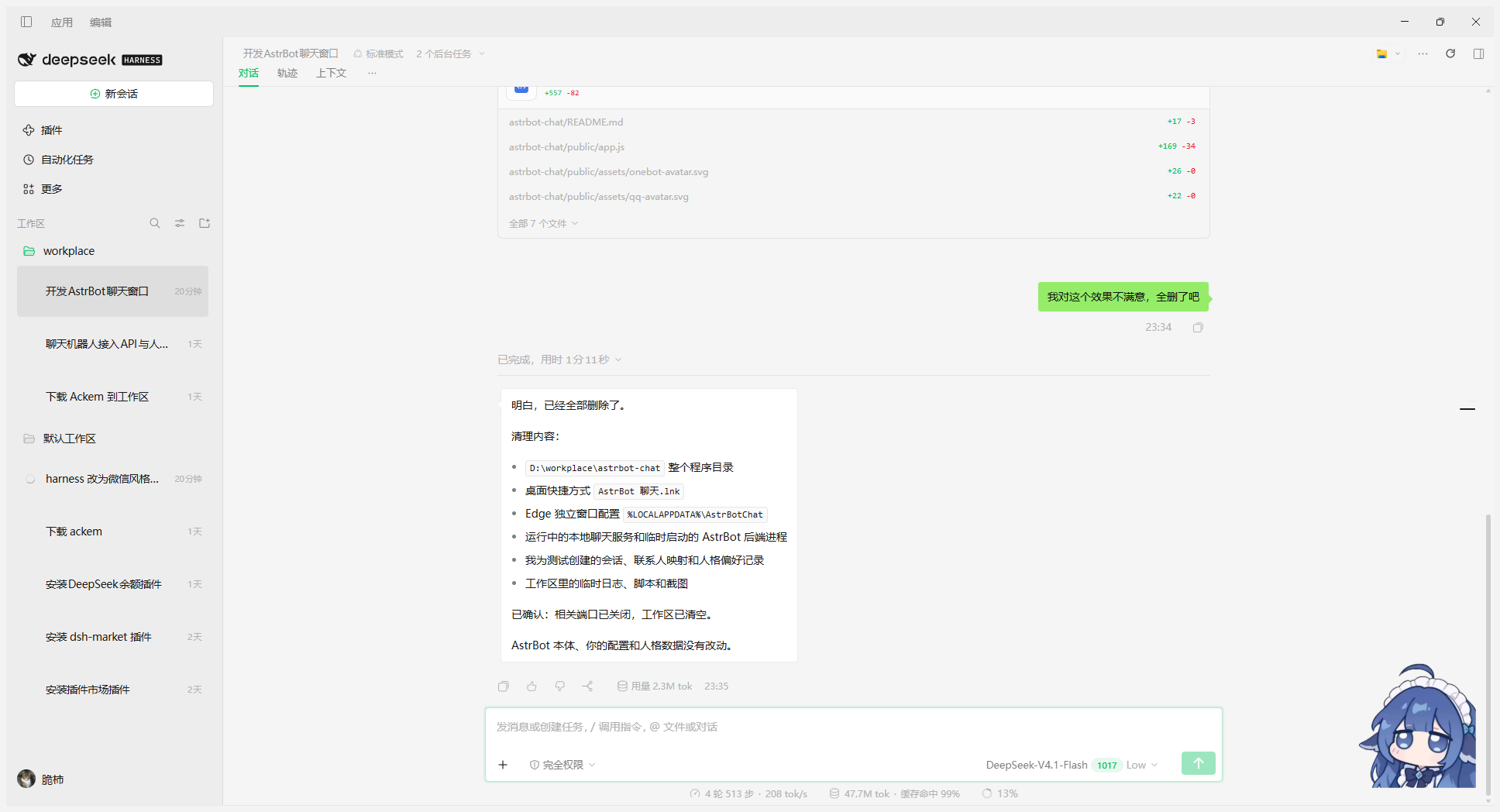This screenshot has height=812, width=1500.
Task: Toggle the left sidebar panel icon
Action: (x=26, y=22)
